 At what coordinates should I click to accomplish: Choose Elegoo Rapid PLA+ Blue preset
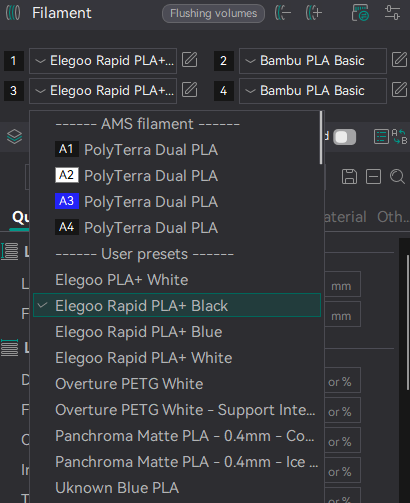pyautogui.click(x=177, y=332)
